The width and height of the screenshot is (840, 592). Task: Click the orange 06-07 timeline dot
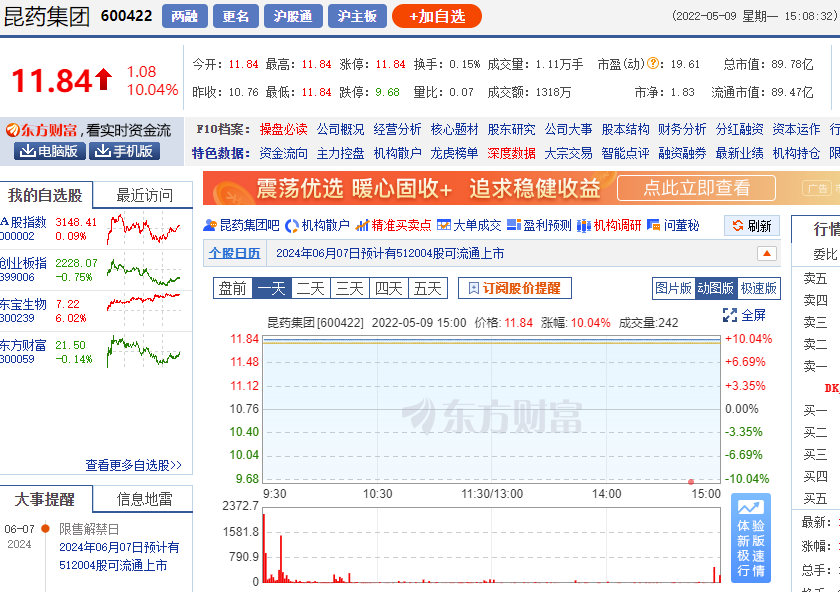click(x=46, y=529)
